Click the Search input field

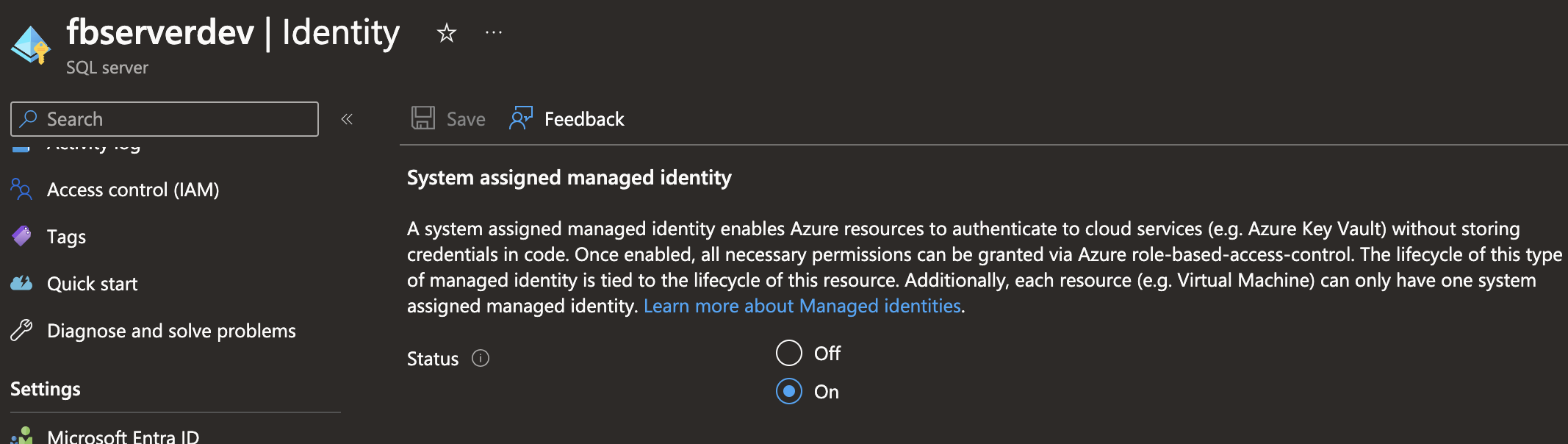click(165, 119)
